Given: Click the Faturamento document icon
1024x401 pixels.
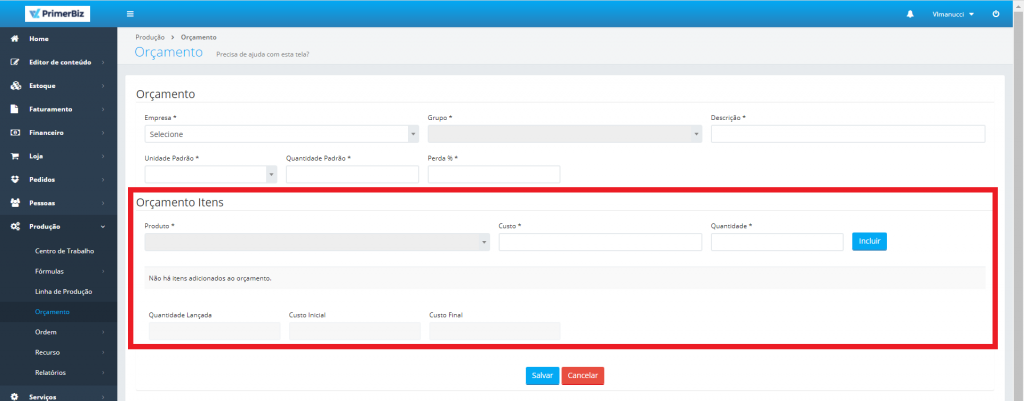Looking at the screenshot, I should [14, 109].
